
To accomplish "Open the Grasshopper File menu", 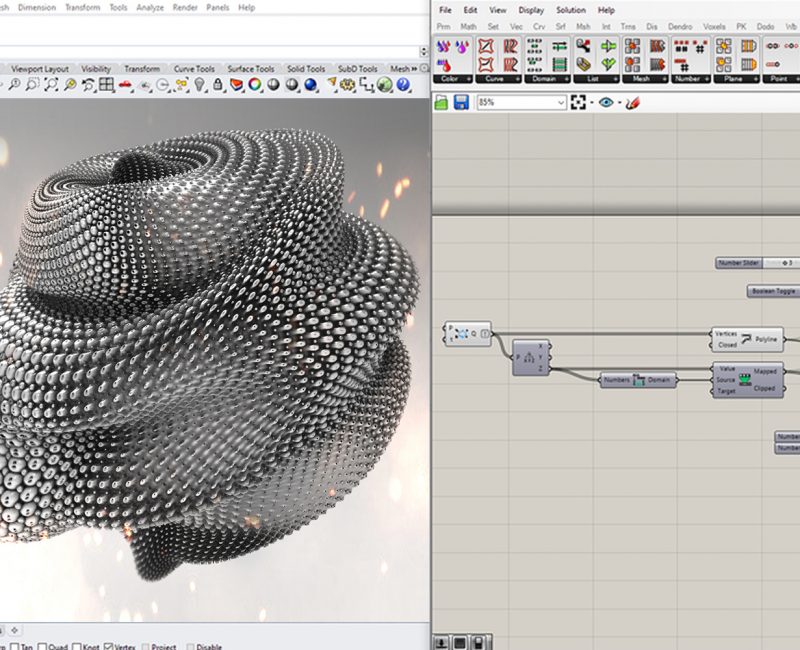I will (445, 10).
